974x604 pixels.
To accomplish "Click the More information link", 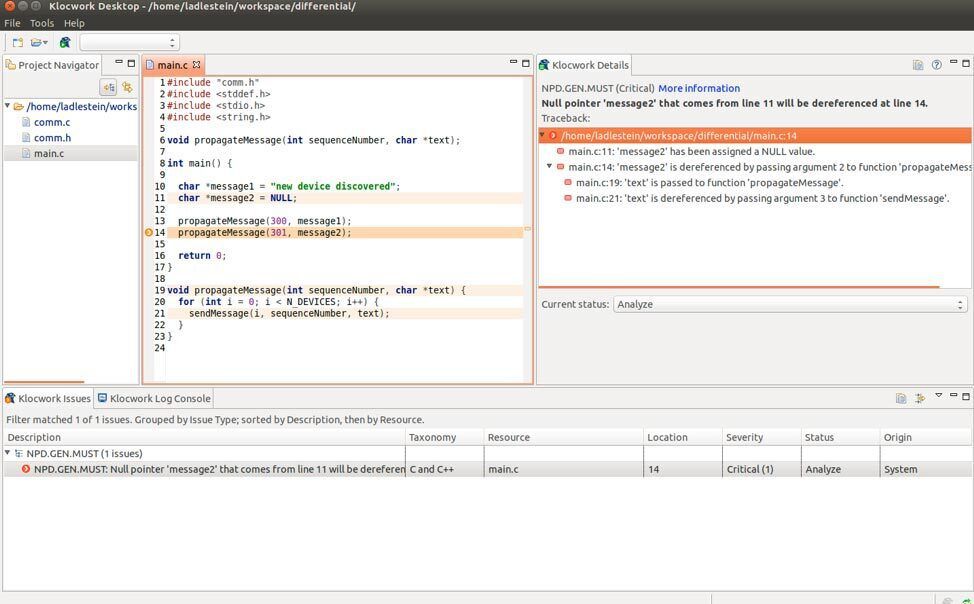I will [x=698, y=88].
